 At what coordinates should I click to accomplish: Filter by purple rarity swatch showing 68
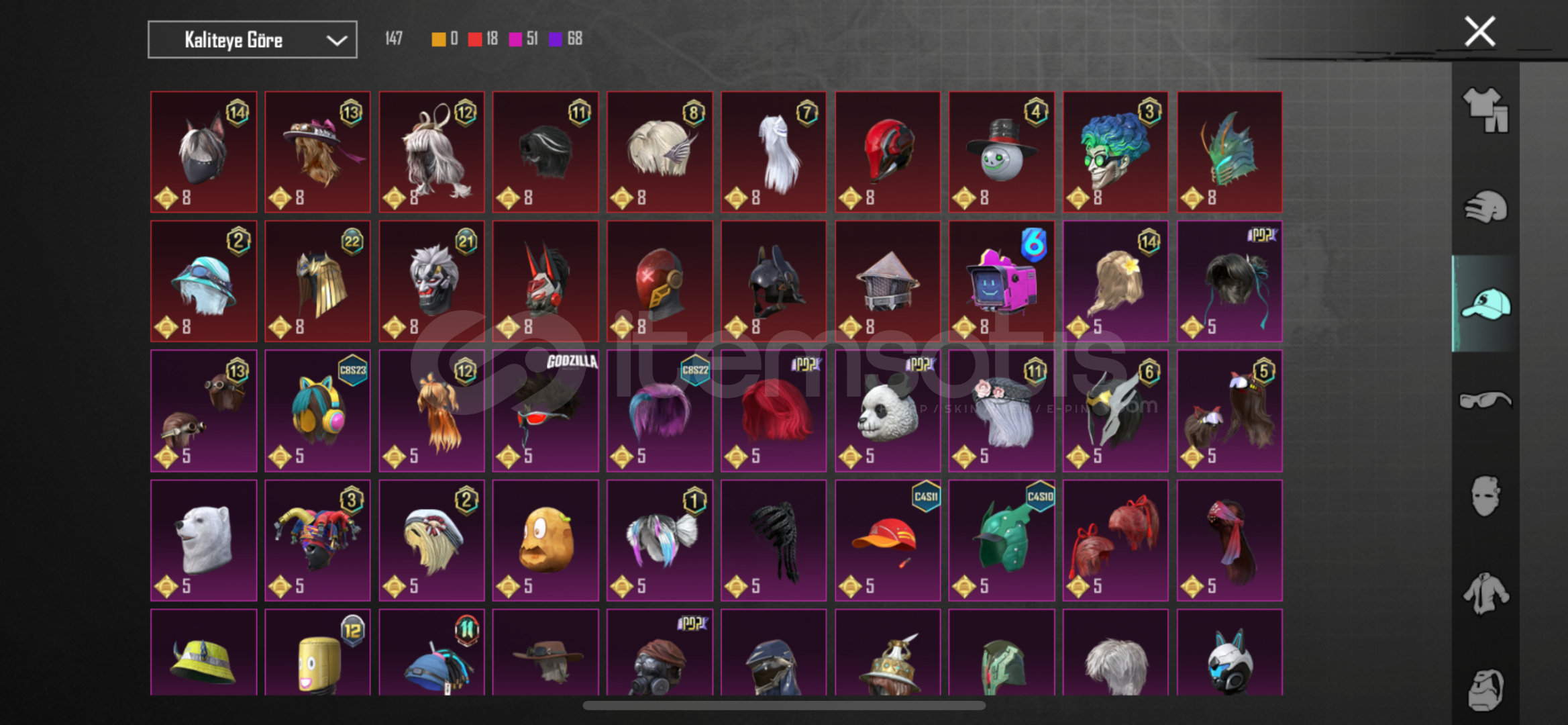click(x=565, y=39)
